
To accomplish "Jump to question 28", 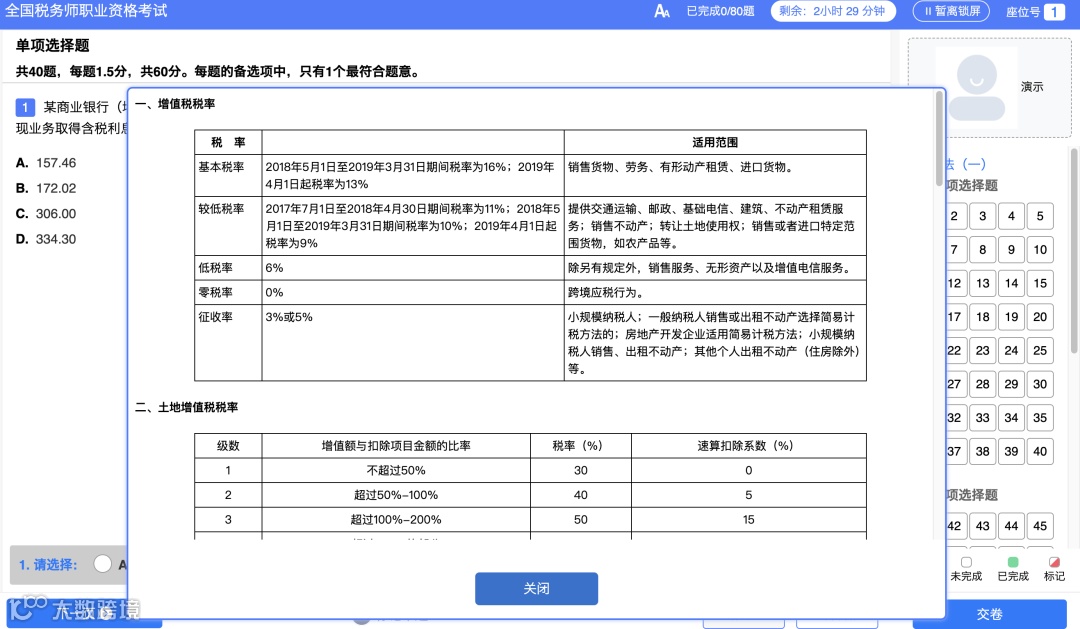I will click(x=982, y=384).
